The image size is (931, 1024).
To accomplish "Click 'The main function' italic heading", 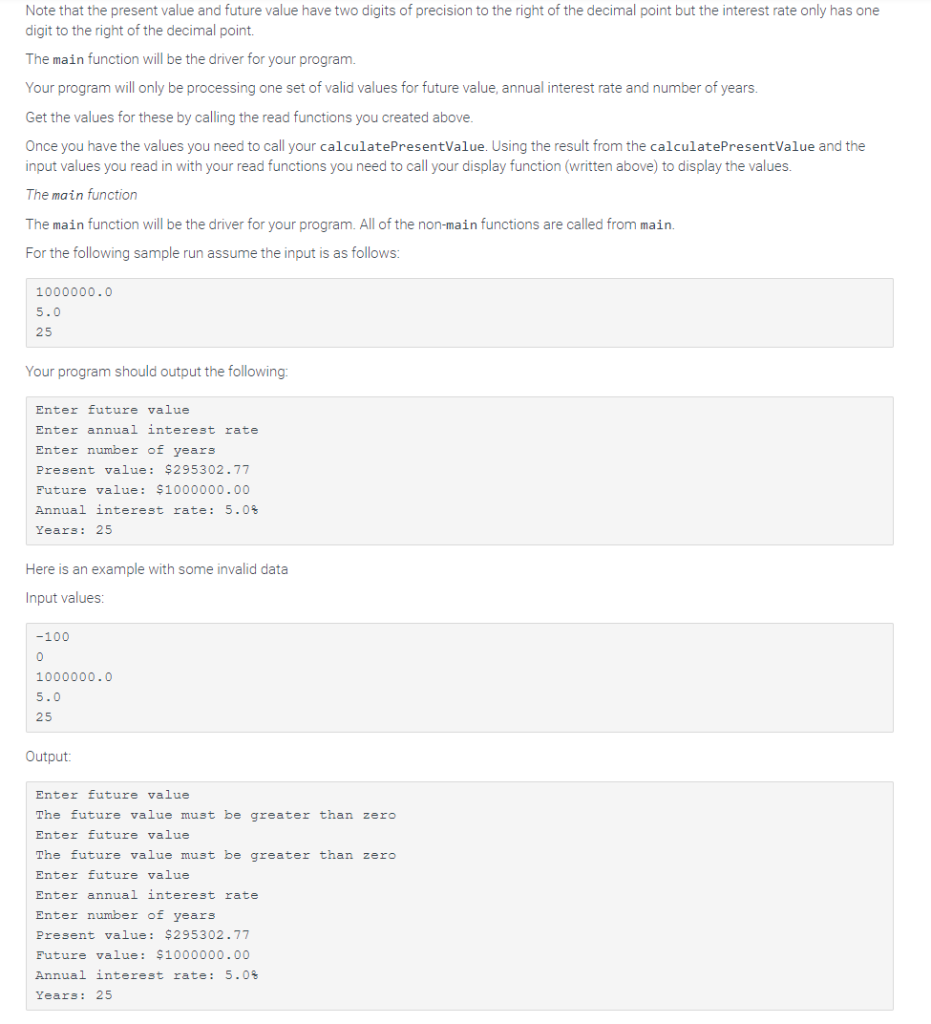I will tap(82, 195).
